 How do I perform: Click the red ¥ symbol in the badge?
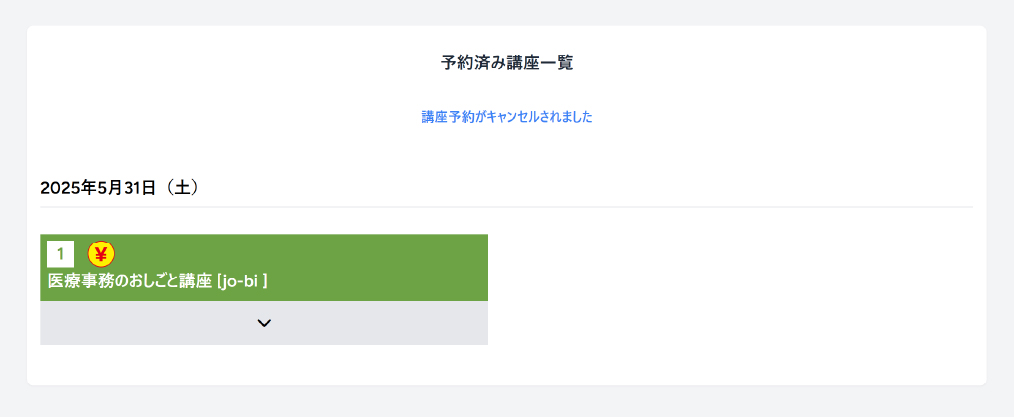click(x=101, y=254)
